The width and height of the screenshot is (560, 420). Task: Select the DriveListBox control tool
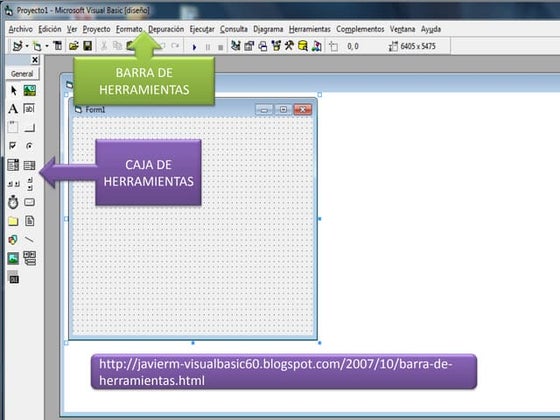point(30,202)
